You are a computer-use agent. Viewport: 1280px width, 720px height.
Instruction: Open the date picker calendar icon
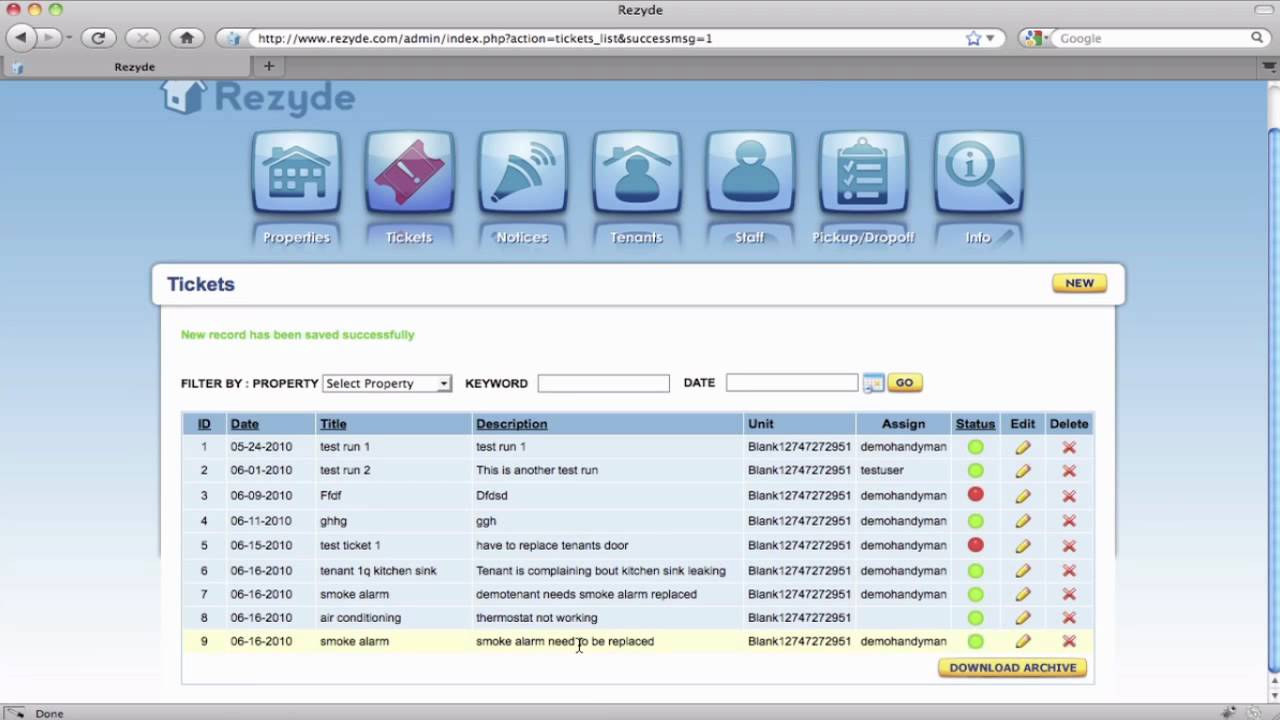[x=873, y=383]
